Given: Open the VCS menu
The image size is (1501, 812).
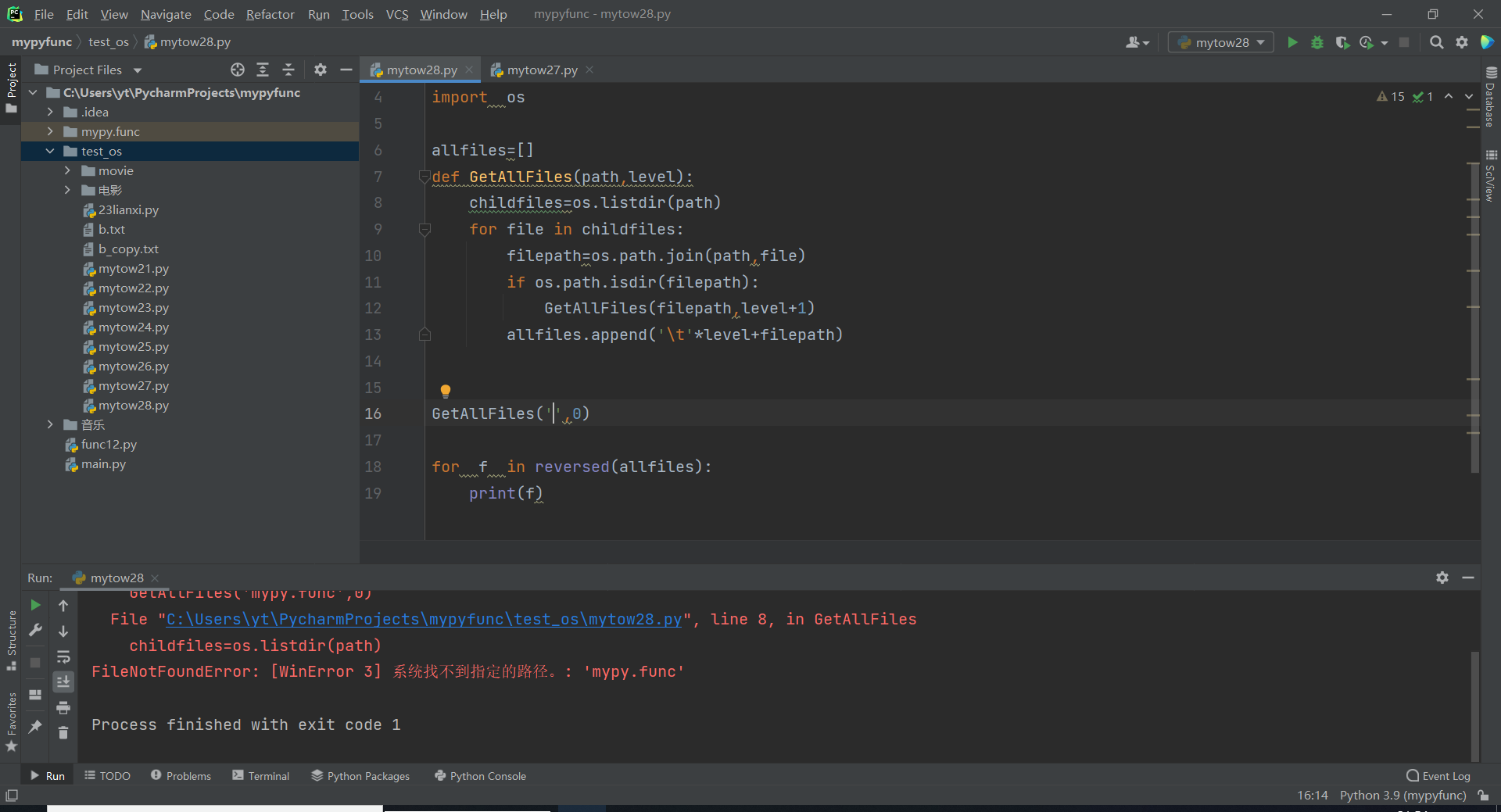Looking at the screenshot, I should click(x=397, y=14).
